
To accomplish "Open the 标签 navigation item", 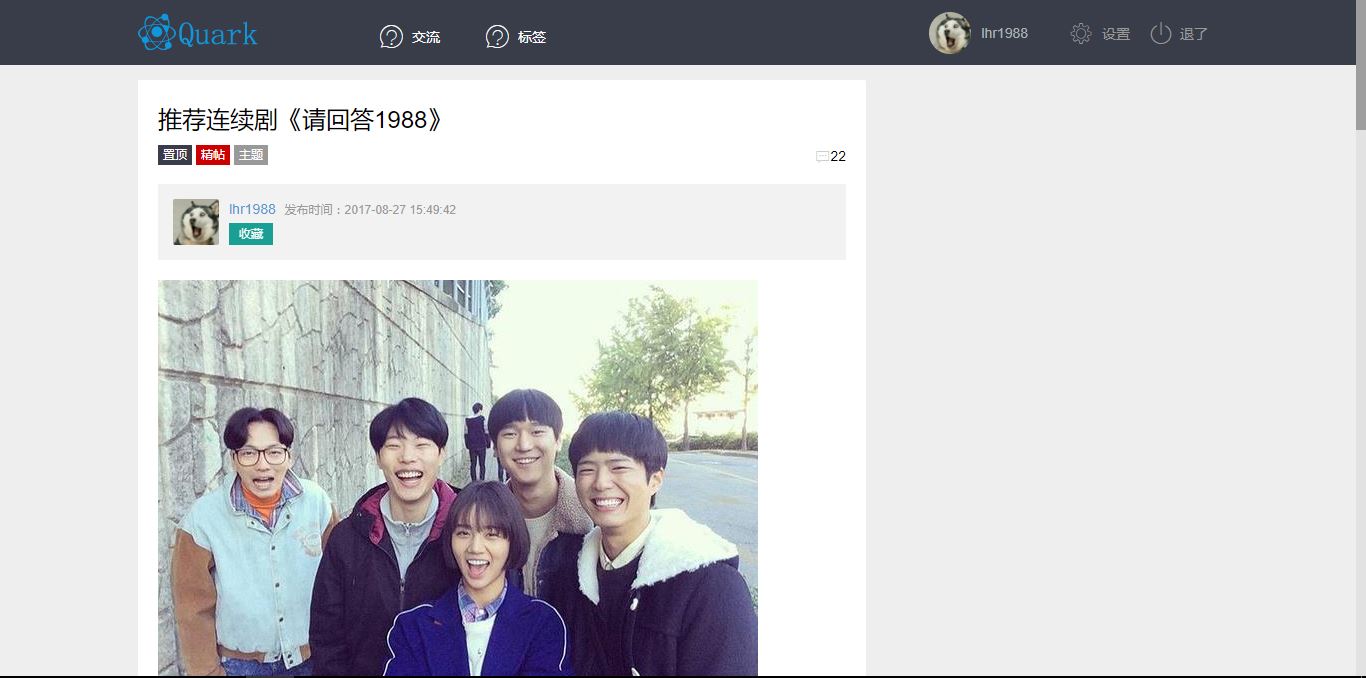I will 532,37.
